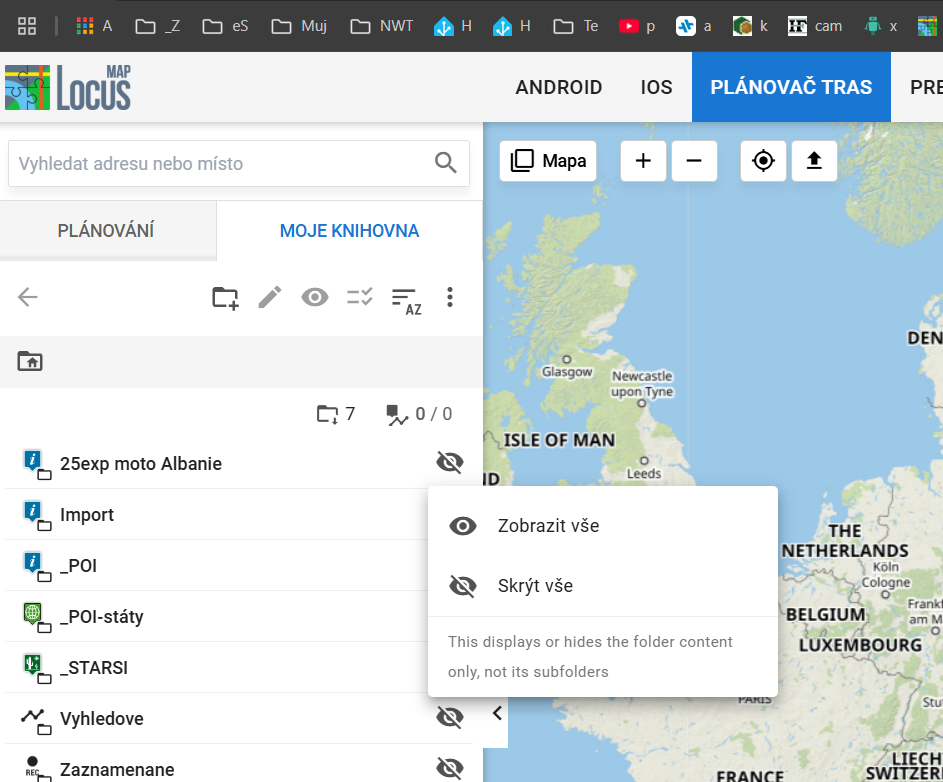Select Skrýt vše menu option

pos(535,586)
